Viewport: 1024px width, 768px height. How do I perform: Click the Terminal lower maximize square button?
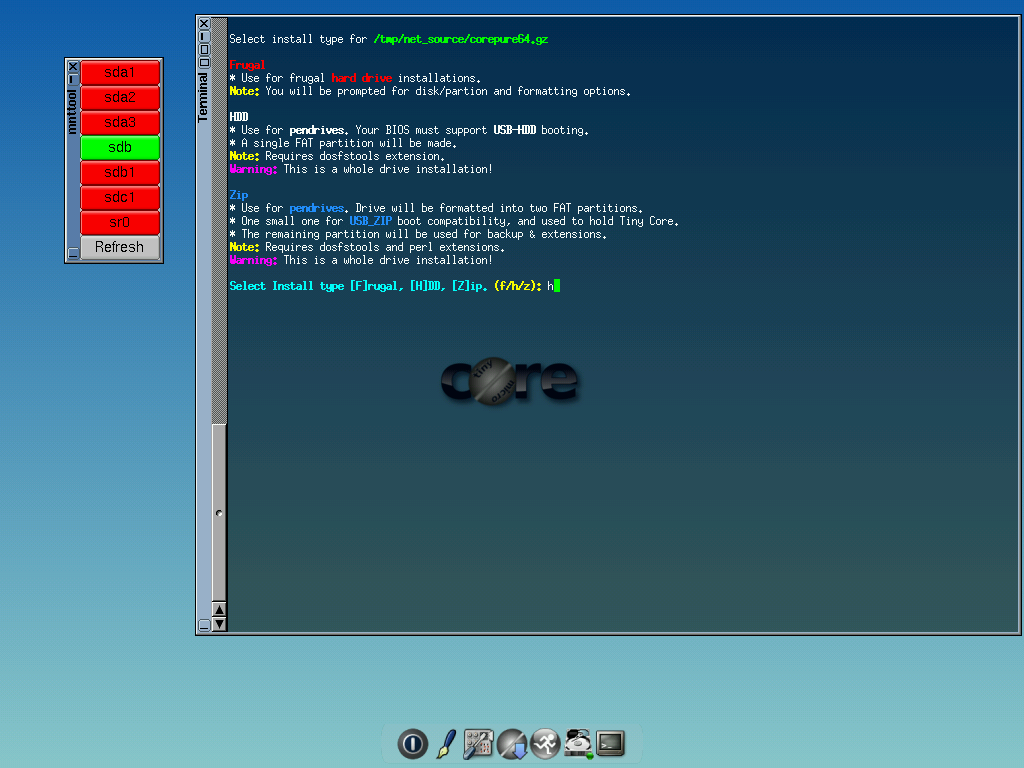(x=204, y=62)
